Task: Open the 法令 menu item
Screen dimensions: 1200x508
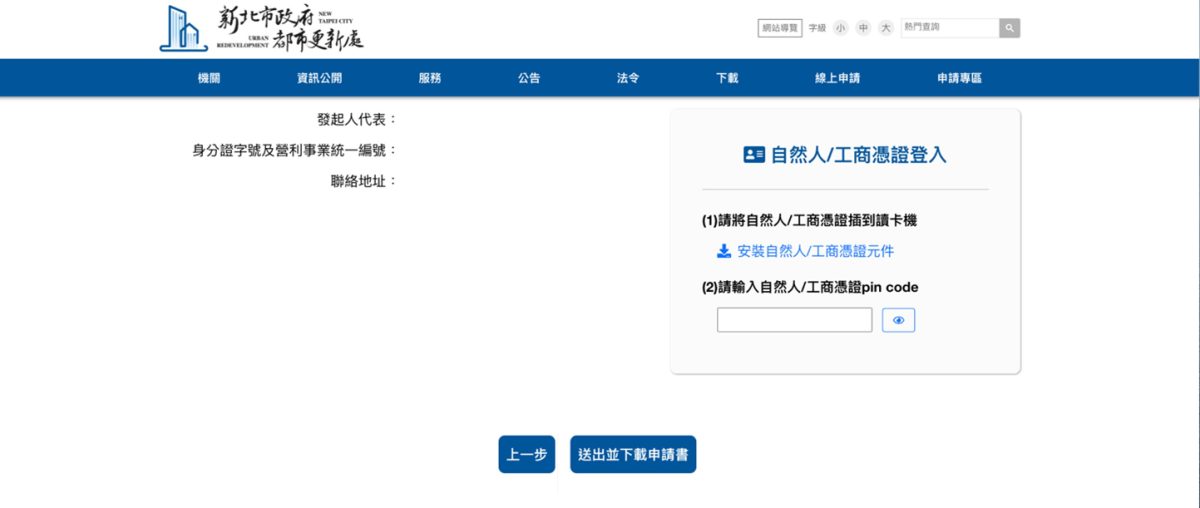Action: point(628,78)
